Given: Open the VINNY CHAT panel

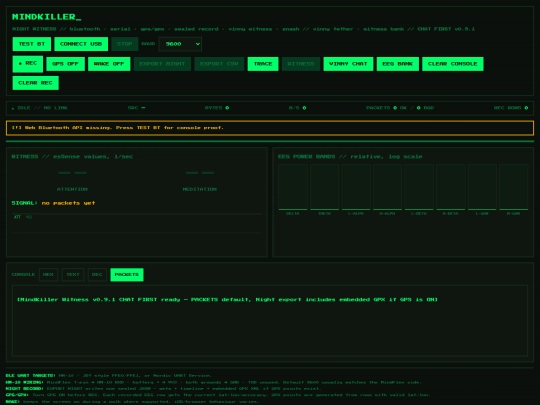Looking at the screenshot, I should pyautogui.click(x=348, y=64).
